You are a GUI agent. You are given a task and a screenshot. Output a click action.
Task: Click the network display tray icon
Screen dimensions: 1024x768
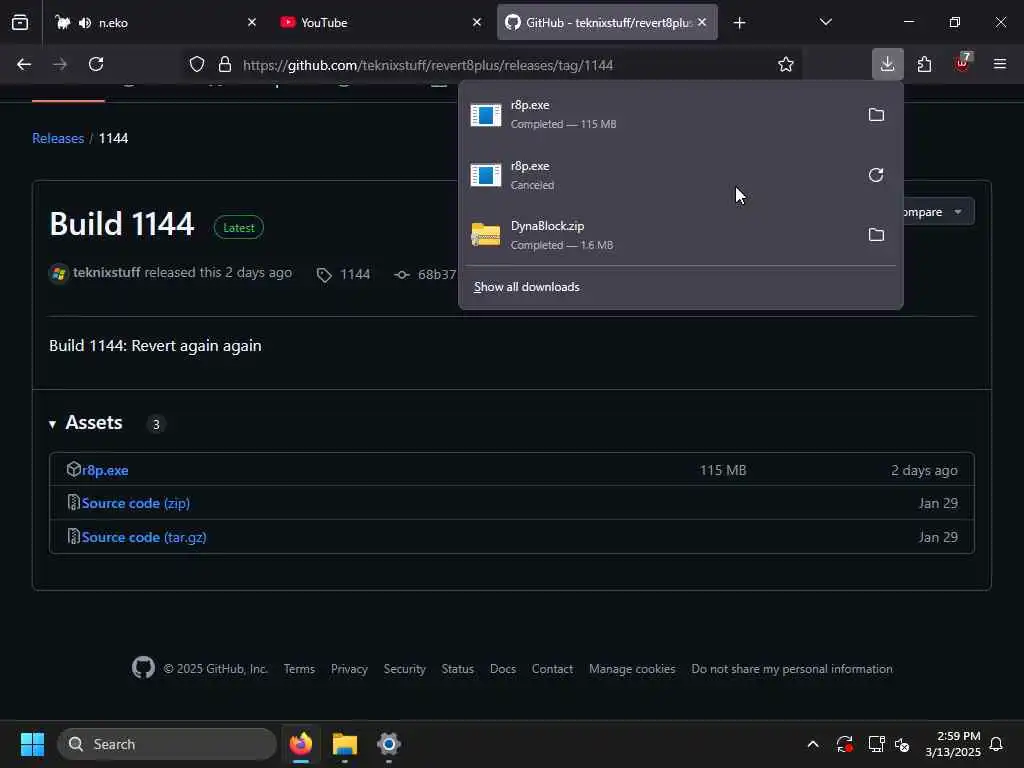[x=876, y=744]
